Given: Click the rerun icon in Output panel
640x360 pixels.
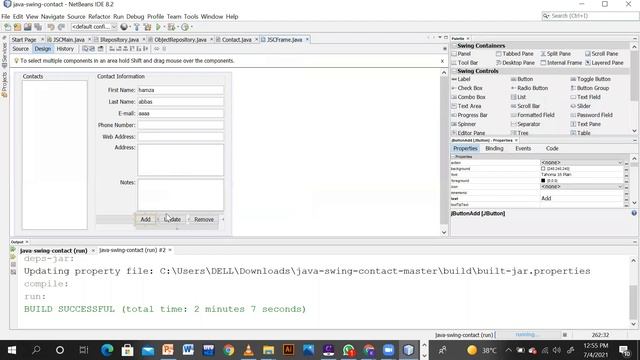Looking at the screenshot, I should click(x=13, y=249).
